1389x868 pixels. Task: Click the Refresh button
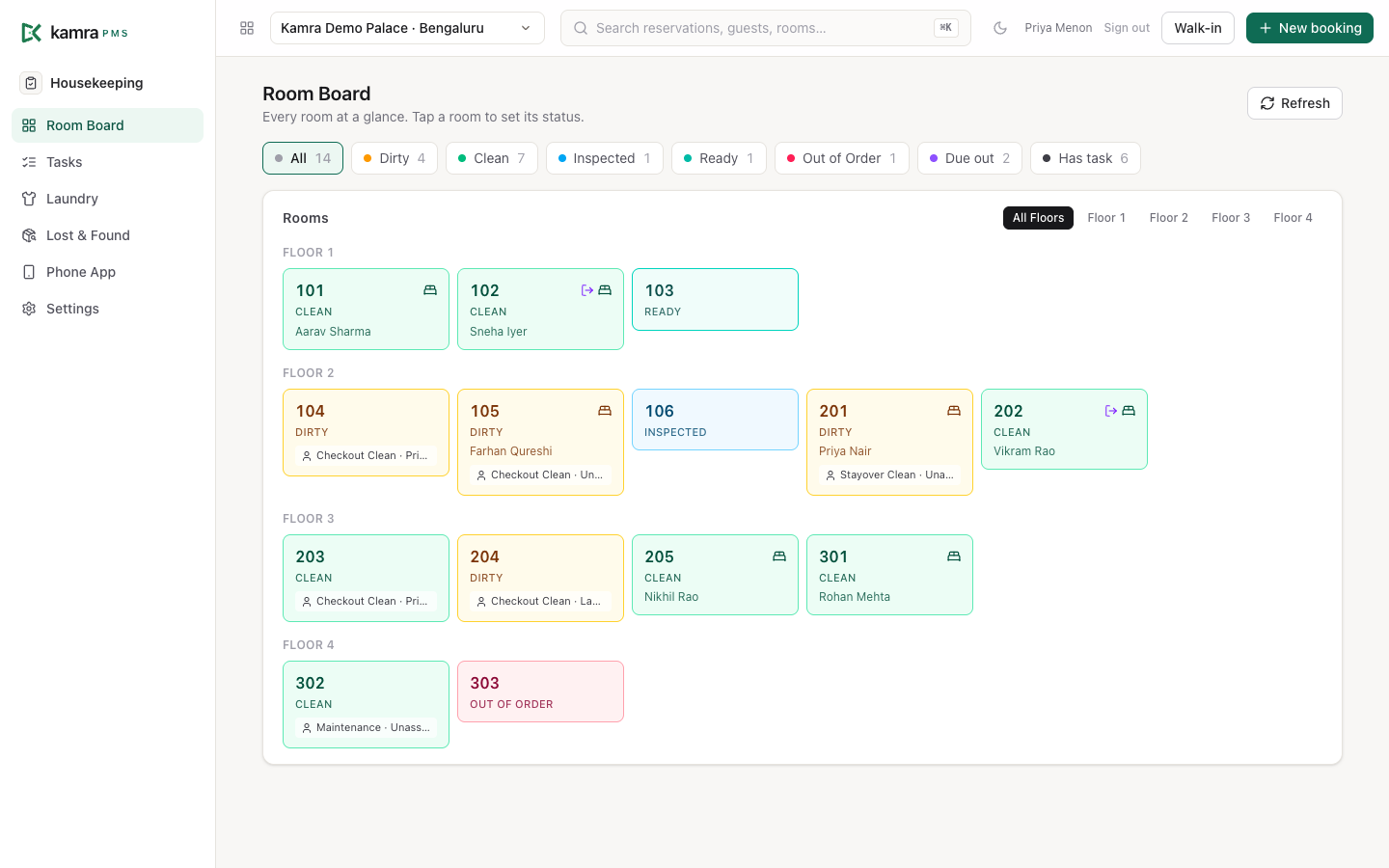(1294, 103)
